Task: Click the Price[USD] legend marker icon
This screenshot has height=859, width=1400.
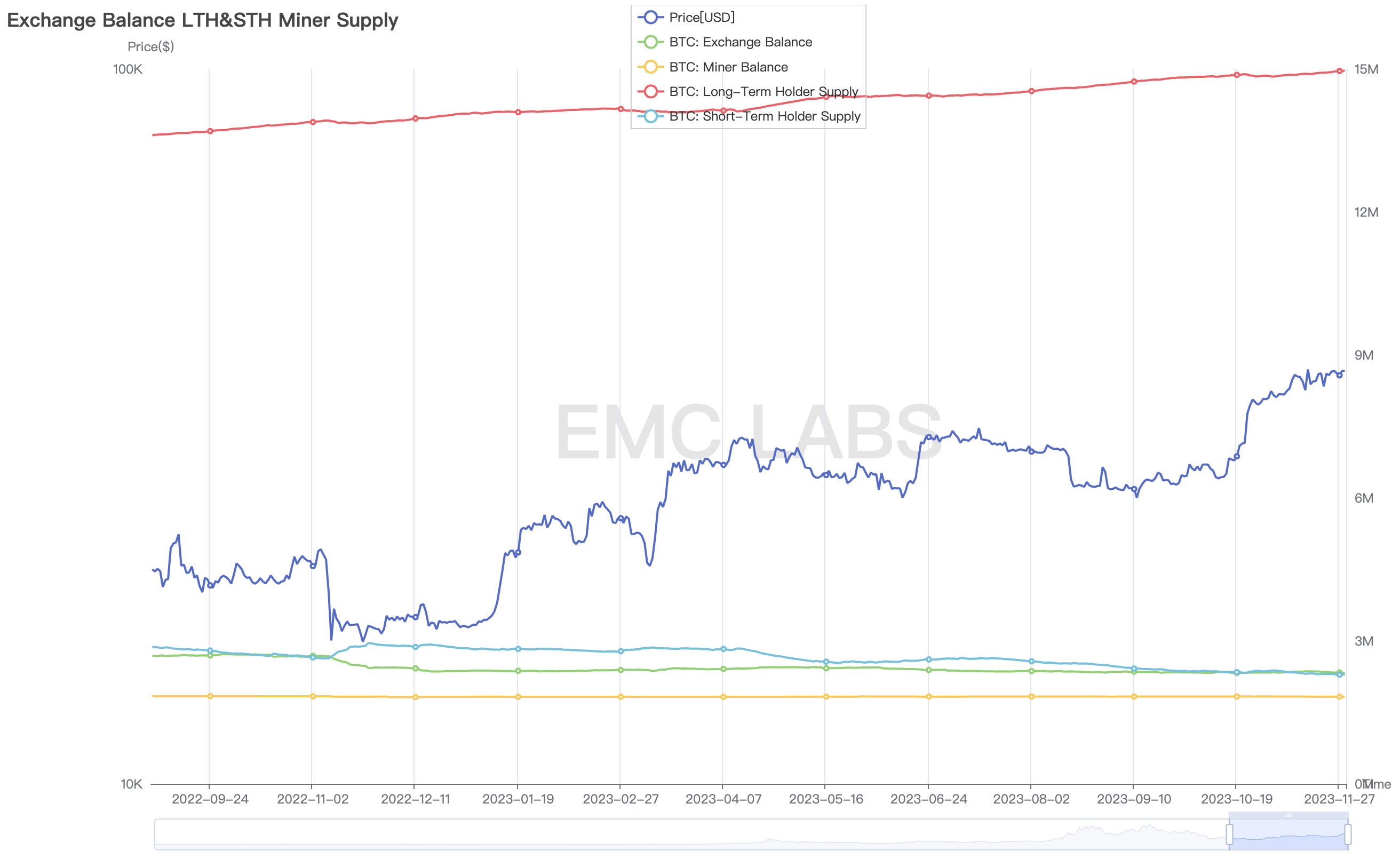Action: [650, 18]
